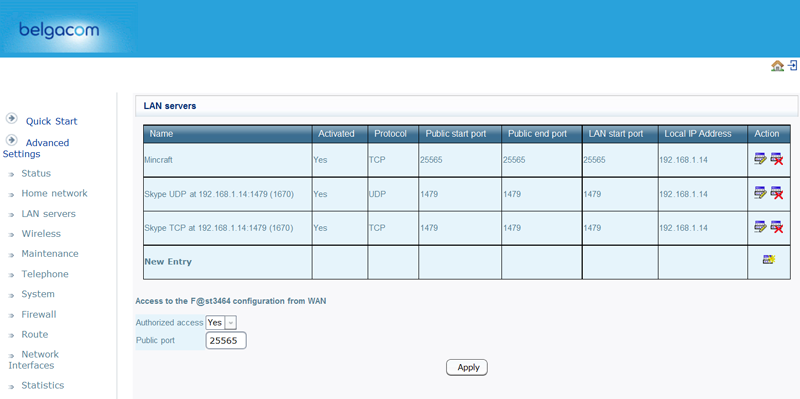Select LAN servers in the sidebar
This screenshot has width=800, height=399.
48,214
